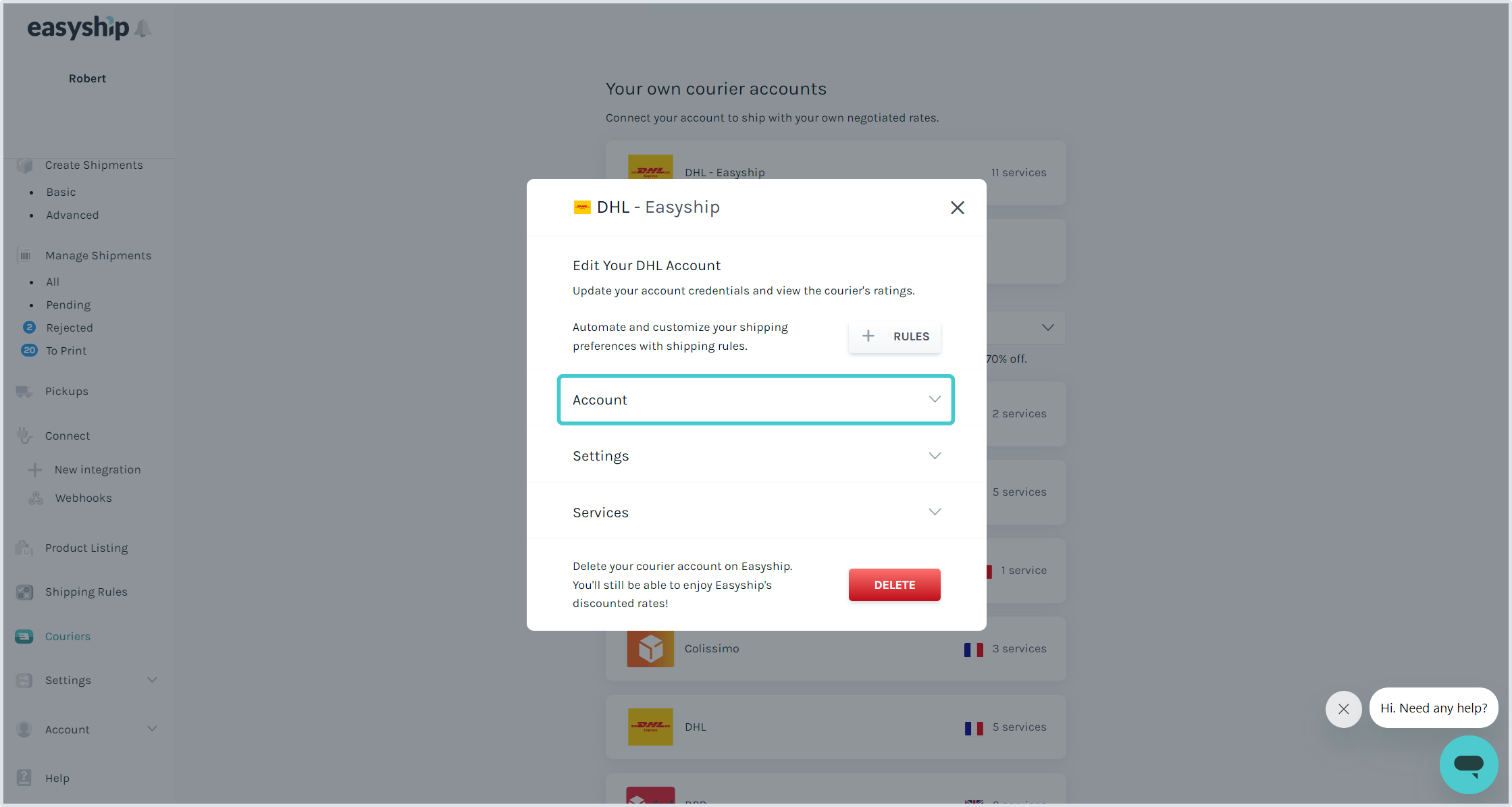Viewport: 1512px width, 807px height.
Task: Close the DHL - Easyship dialog
Action: (957, 208)
